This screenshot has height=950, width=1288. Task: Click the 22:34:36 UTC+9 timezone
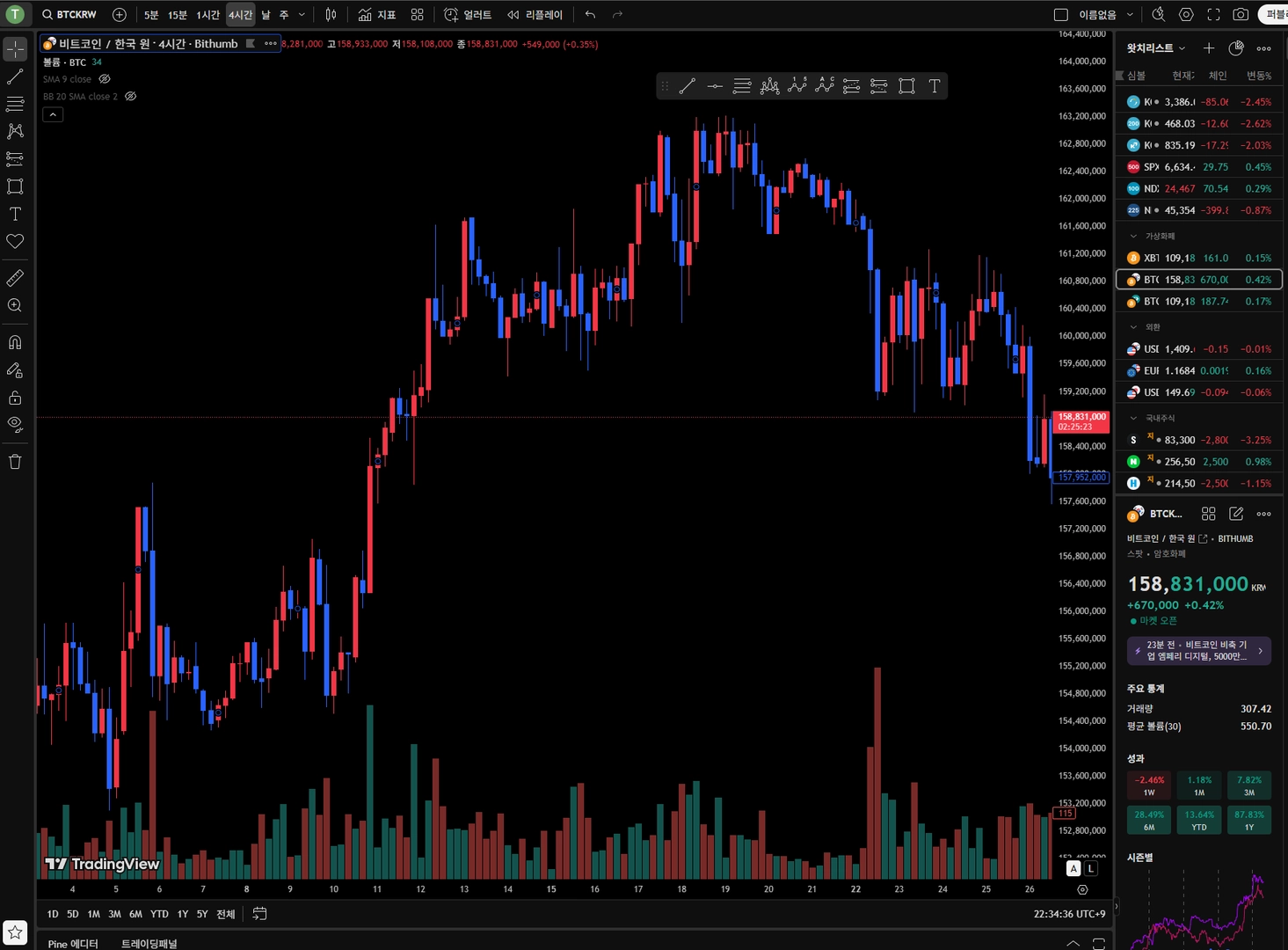coord(1069,914)
